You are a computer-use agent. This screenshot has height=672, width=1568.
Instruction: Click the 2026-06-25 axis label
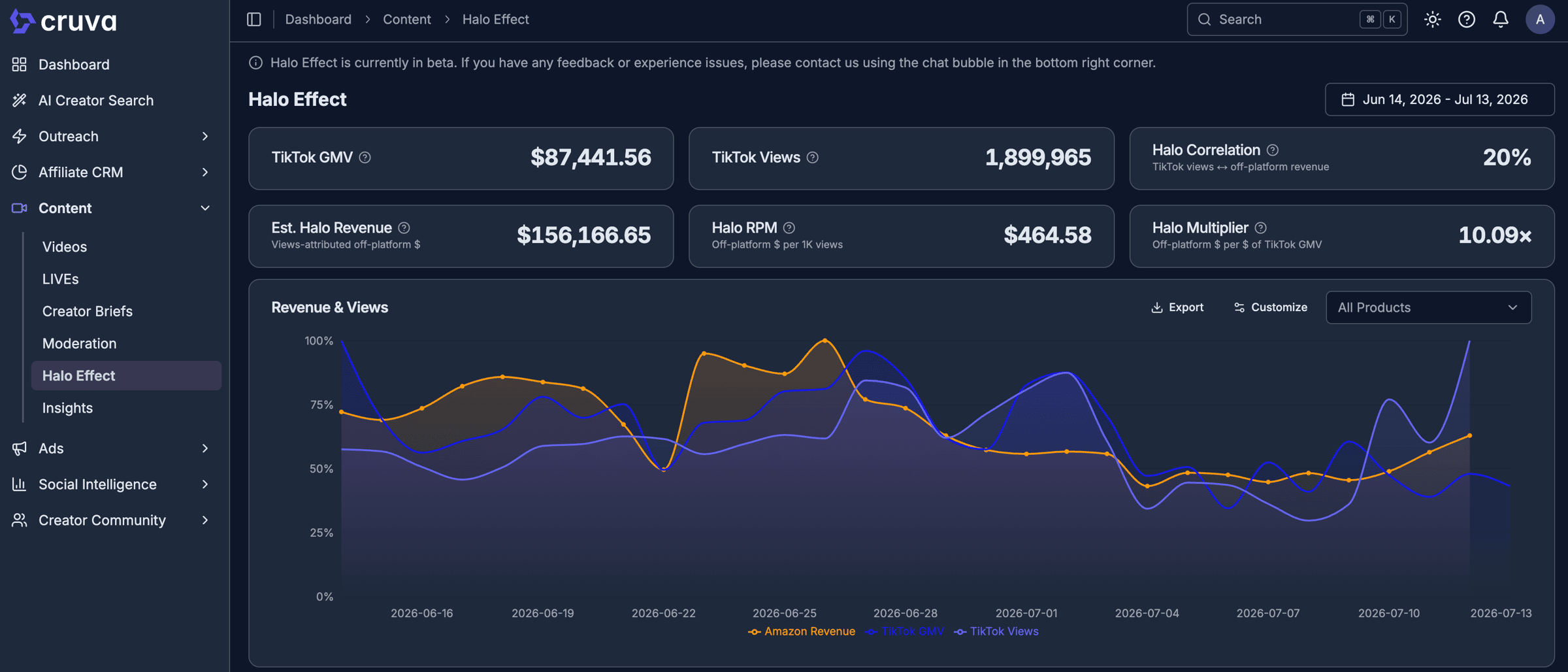[x=784, y=613]
